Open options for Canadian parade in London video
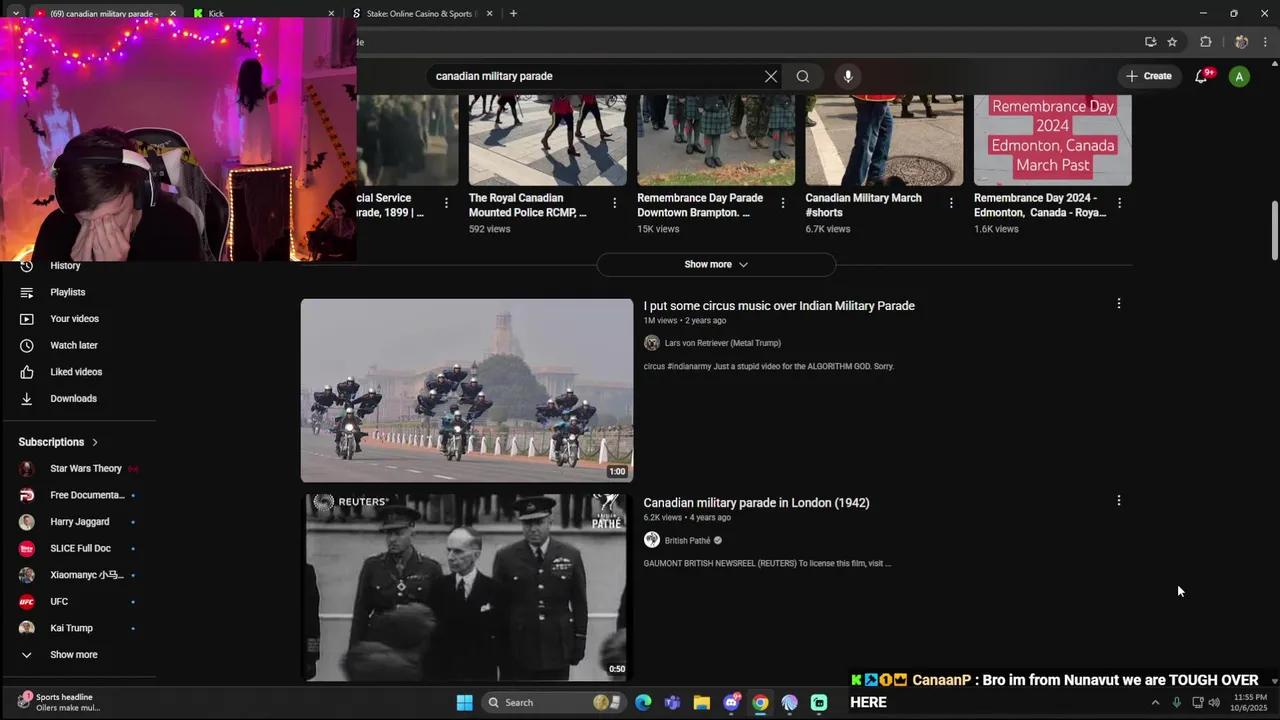The width and height of the screenshot is (1280, 720). pos(1119,501)
